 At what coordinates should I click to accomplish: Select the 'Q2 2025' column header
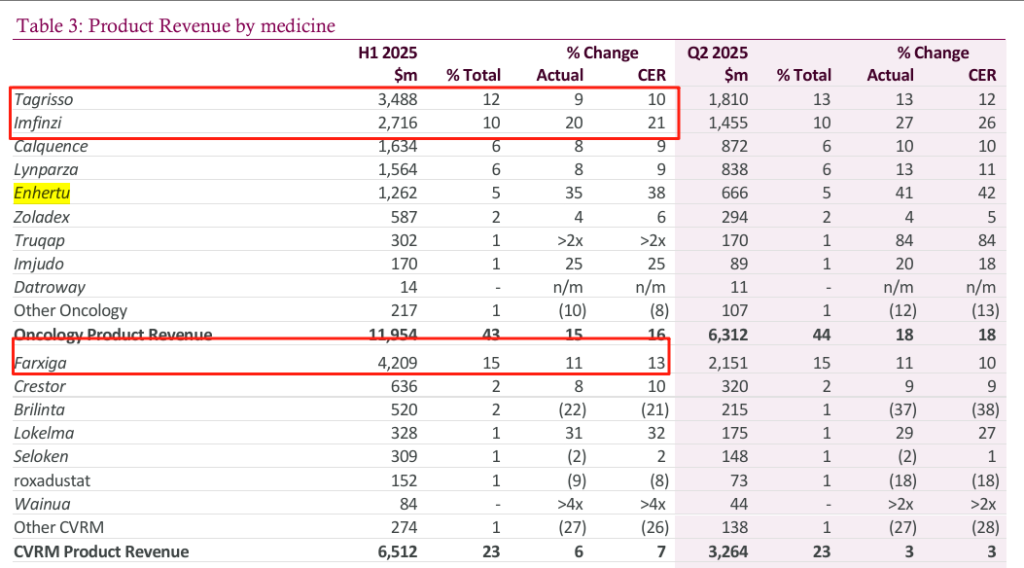click(x=717, y=53)
